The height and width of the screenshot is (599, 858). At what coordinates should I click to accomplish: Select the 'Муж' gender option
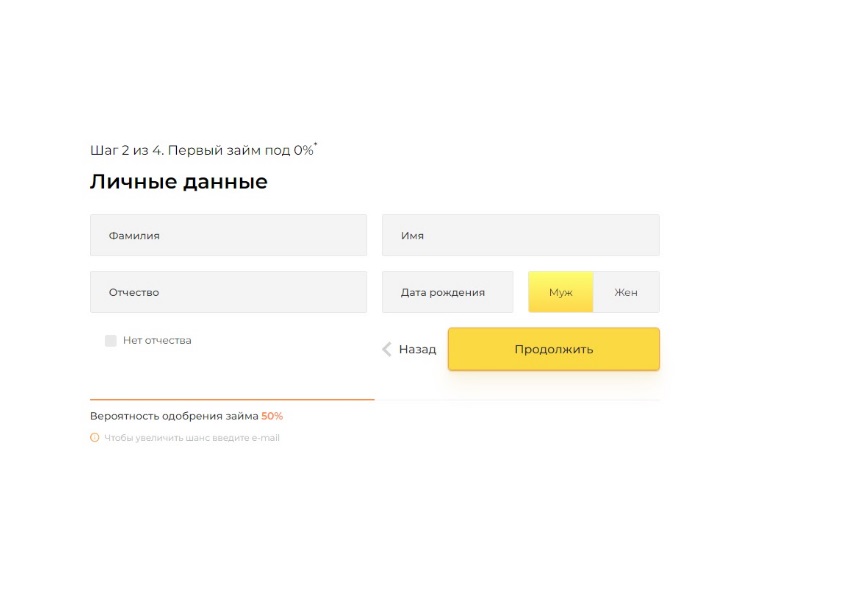[561, 292]
